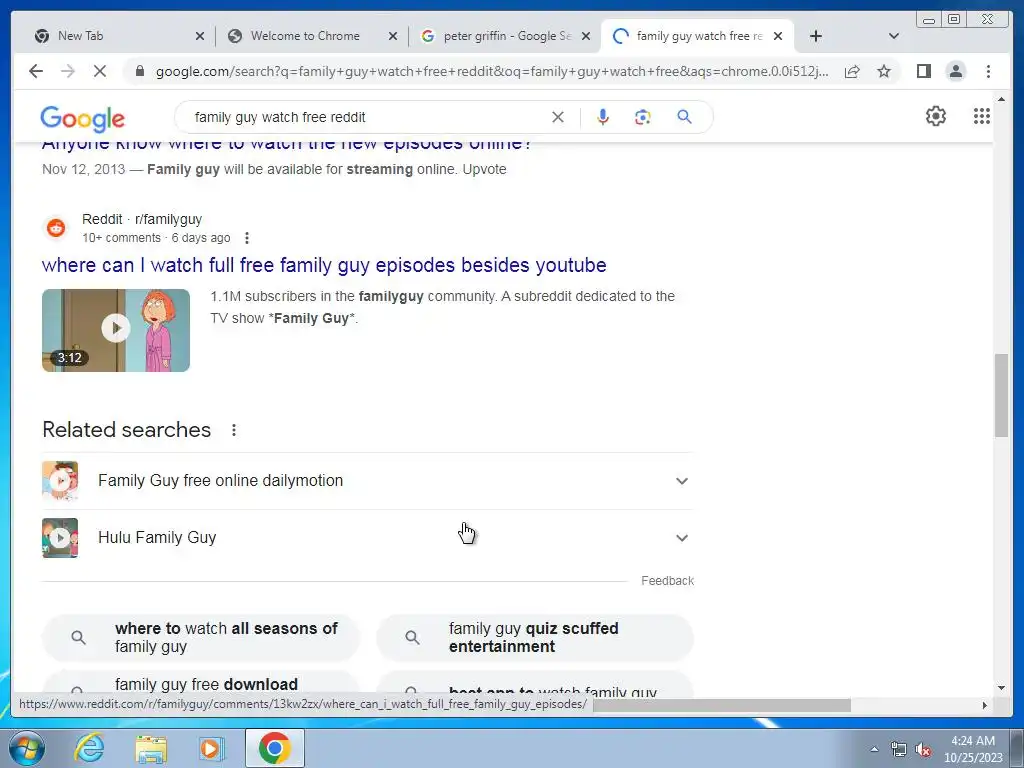Open Related searches options dots
1024x768 pixels.
pos(234,430)
